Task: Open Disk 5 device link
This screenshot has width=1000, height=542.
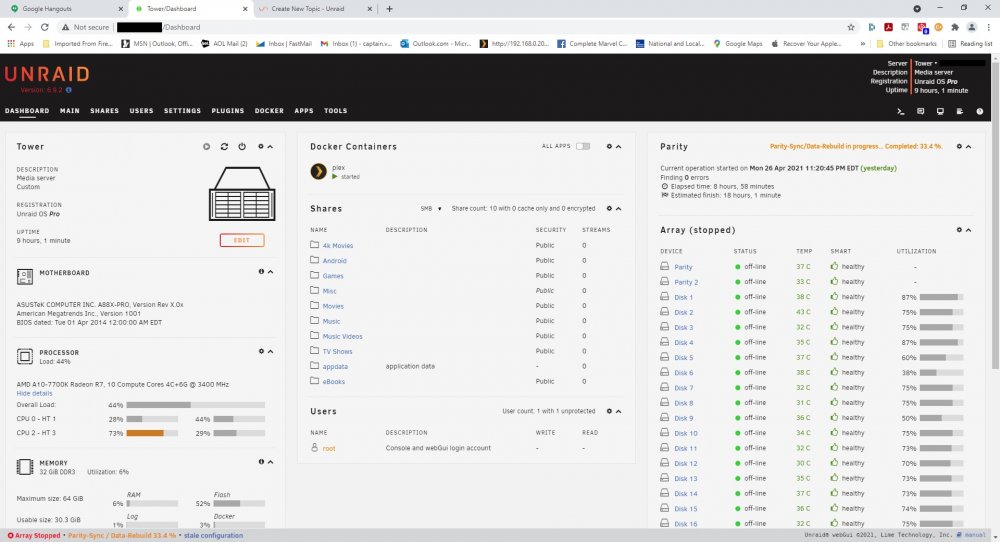Action: pyautogui.click(x=684, y=358)
